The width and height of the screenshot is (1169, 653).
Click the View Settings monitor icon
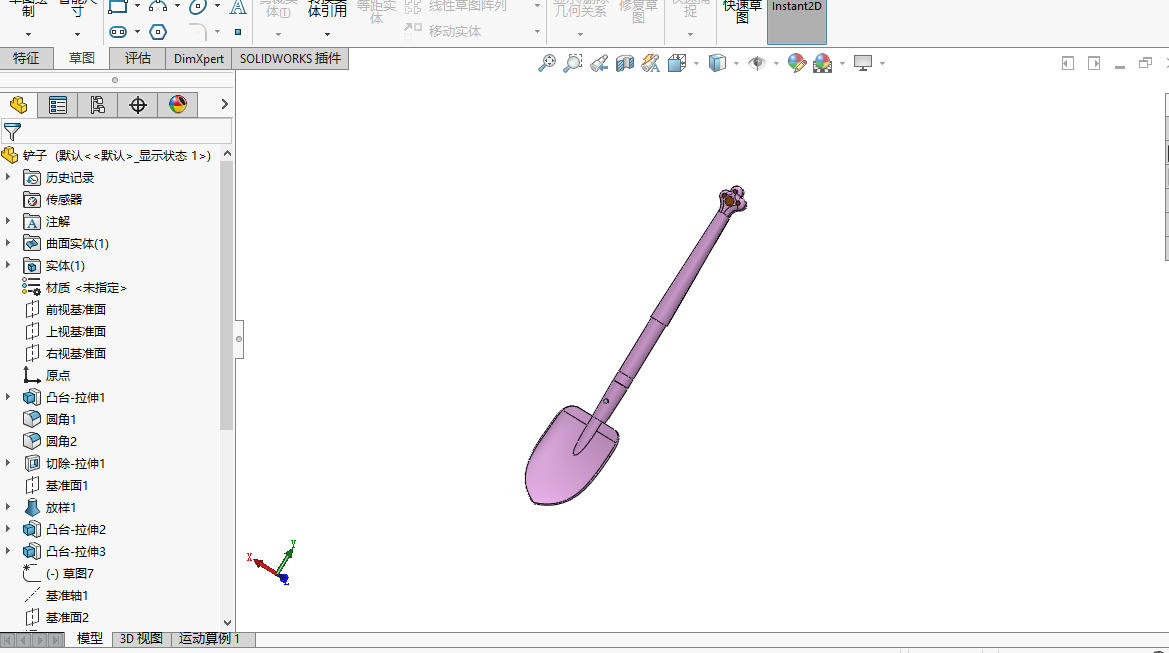(863, 63)
